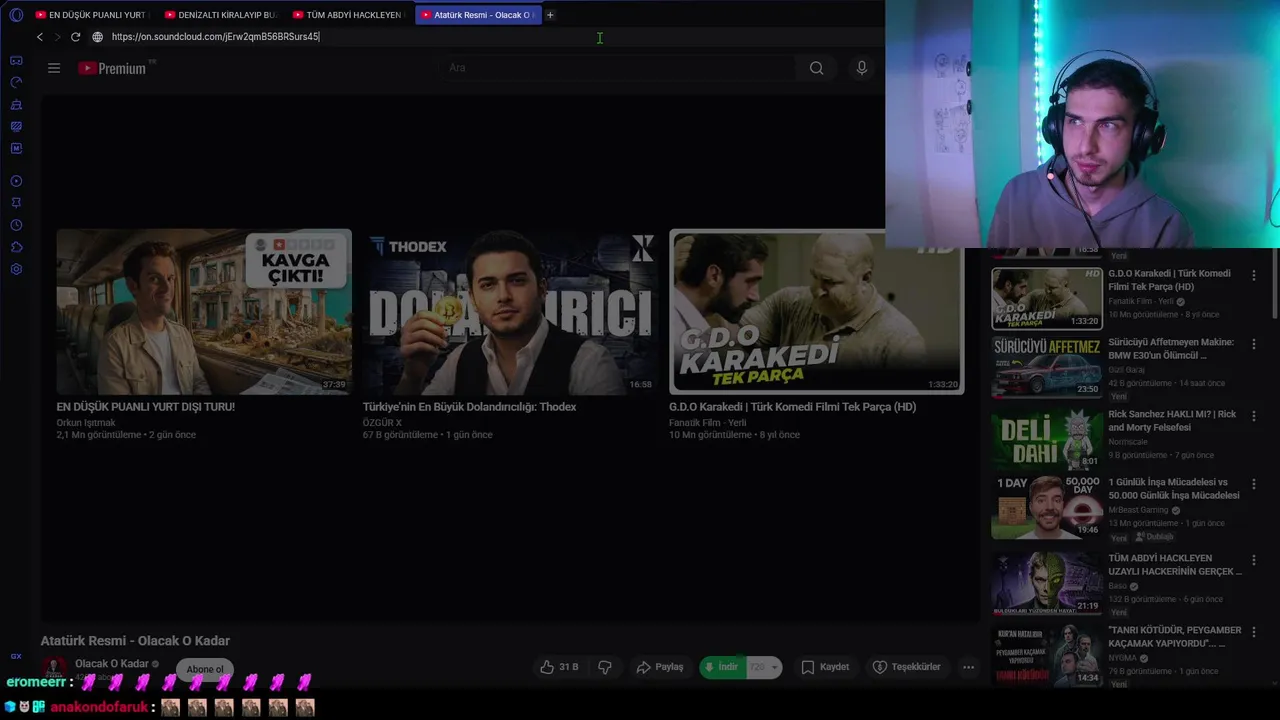Viewport: 1280px width, 720px height.
Task: Open the GX Mods icon in sidebar
Action: tap(16, 127)
